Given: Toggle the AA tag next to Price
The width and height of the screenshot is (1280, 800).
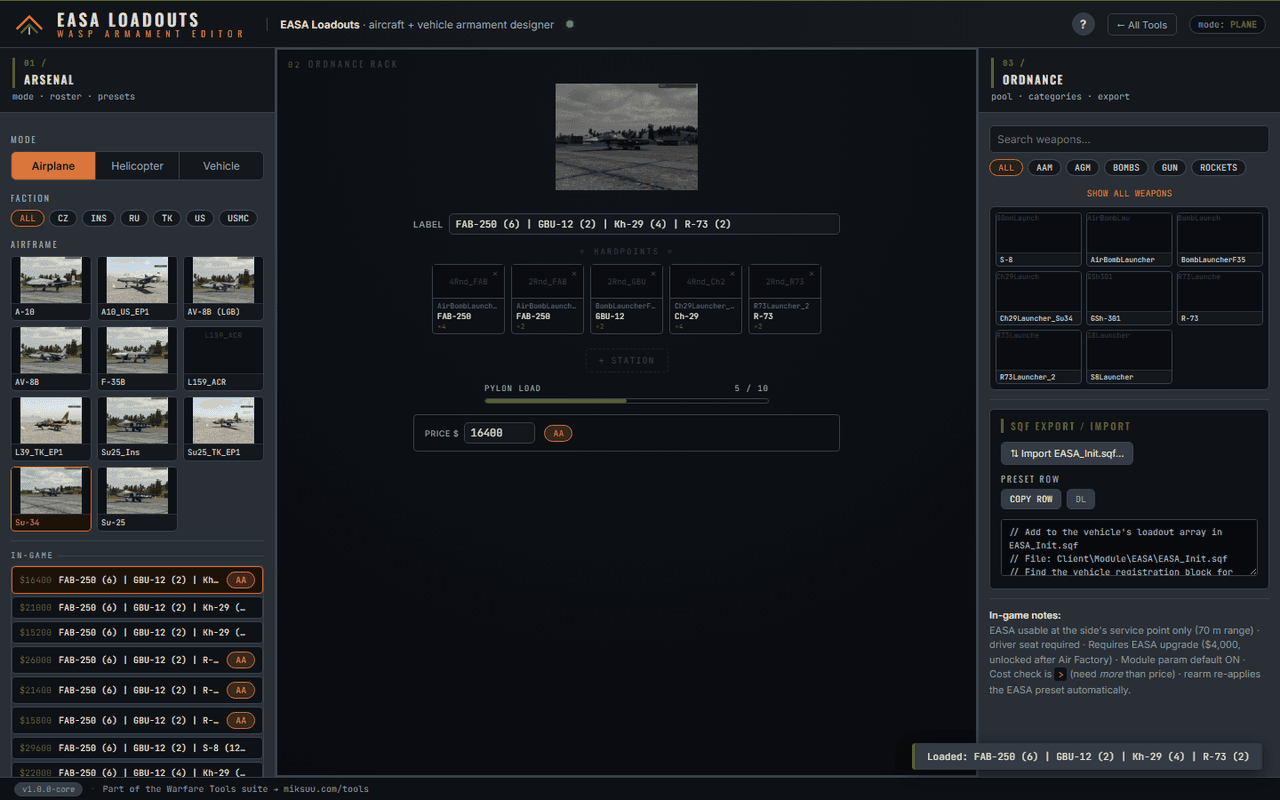Looking at the screenshot, I should [x=558, y=433].
